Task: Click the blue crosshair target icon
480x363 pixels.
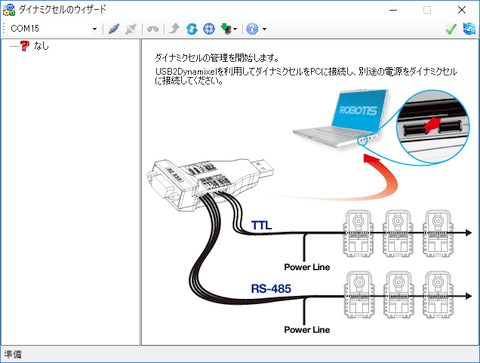Action: tap(209, 29)
